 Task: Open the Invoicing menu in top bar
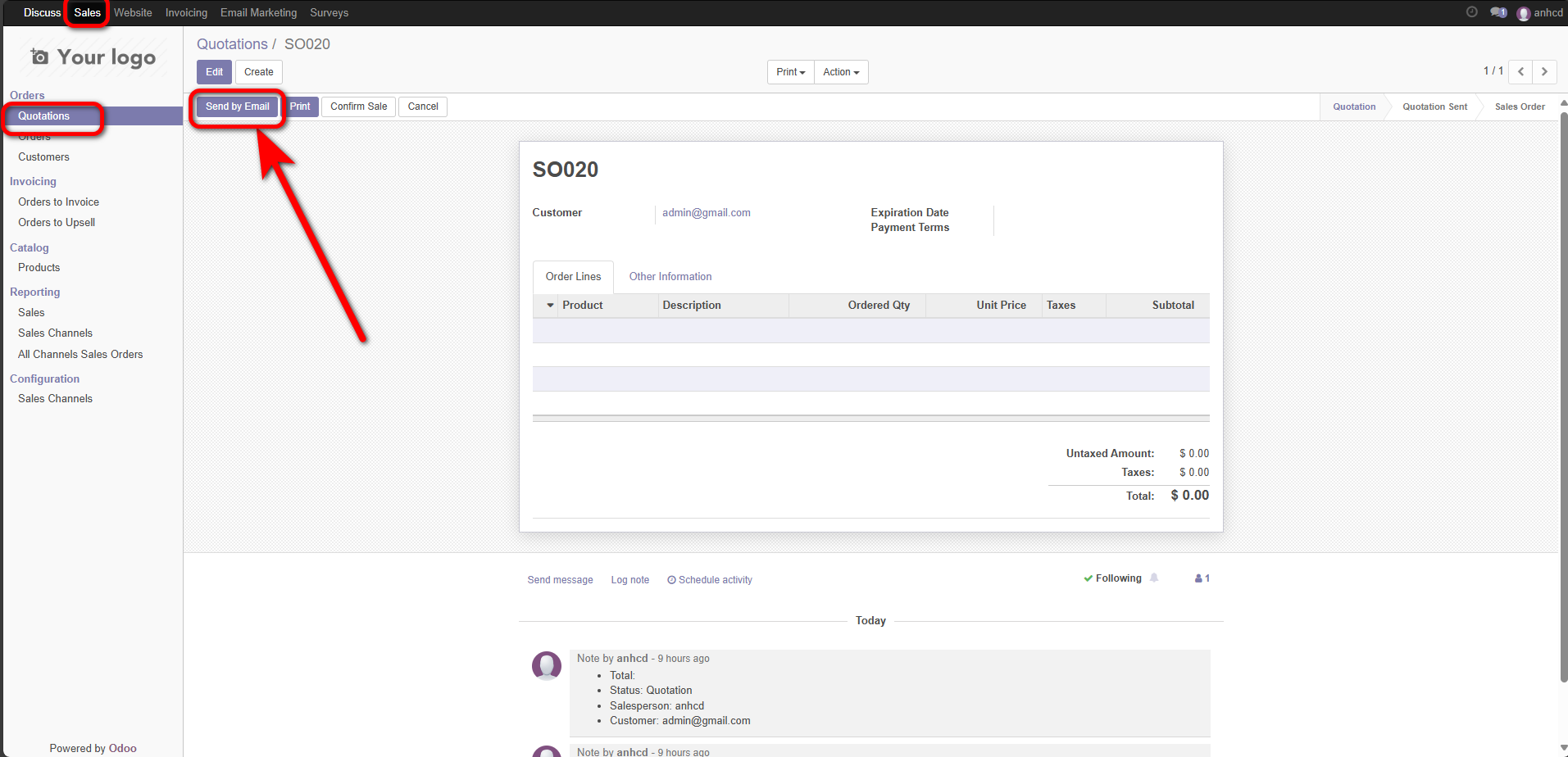[x=186, y=13]
